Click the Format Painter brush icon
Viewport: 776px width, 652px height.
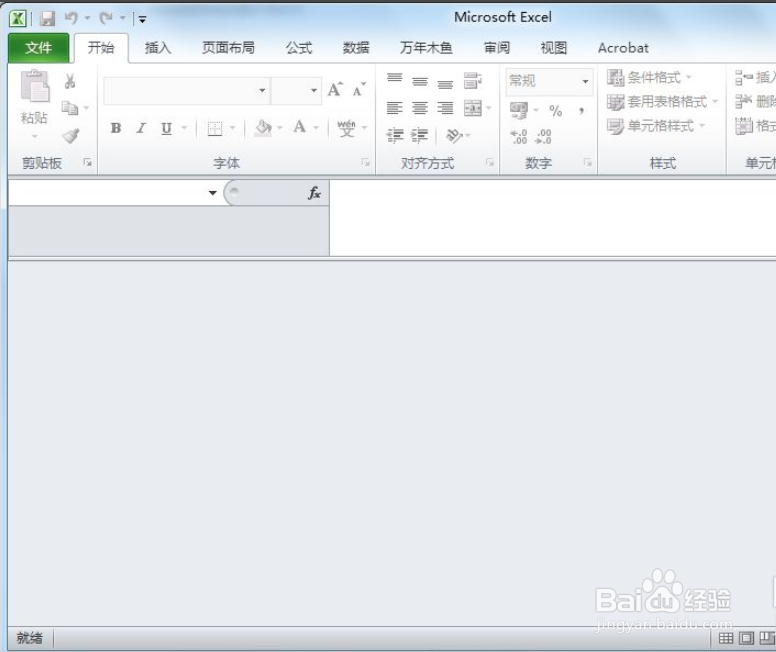point(71,135)
